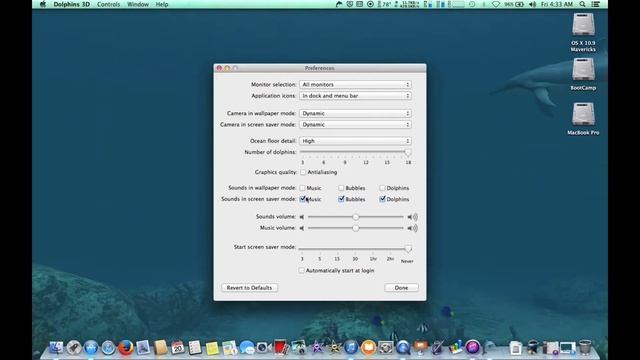Click the clock showing Fri 4:33 AM
This screenshot has width=640, height=360.
pos(557,4)
